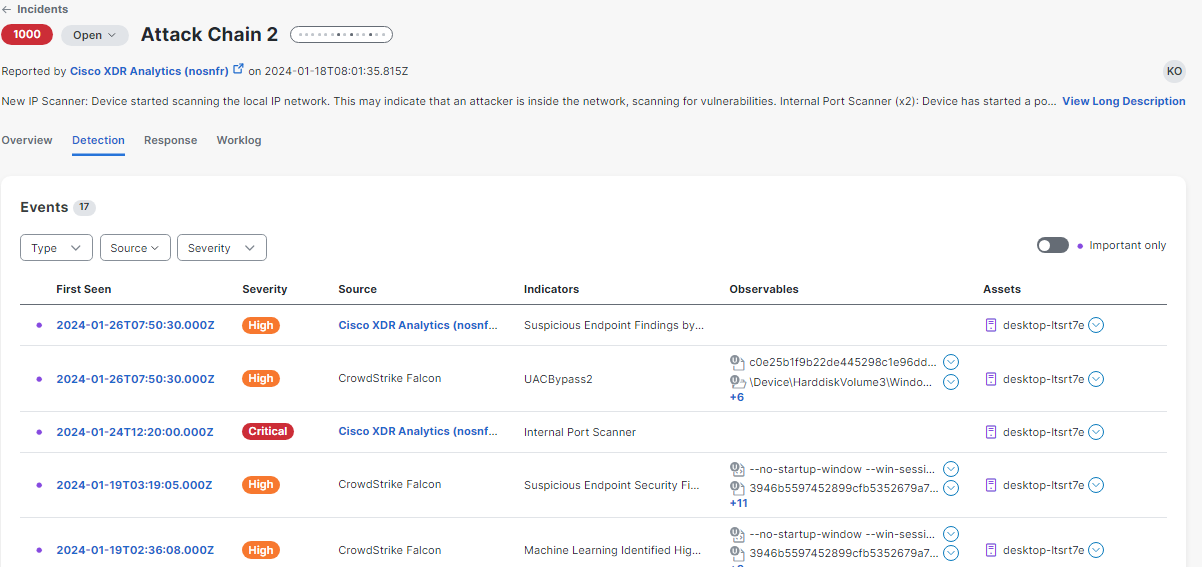Open the 2024-01-19T03:19:05.000Z event
The width and height of the screenshot is (1202, 567).
[x=134, y=485]
